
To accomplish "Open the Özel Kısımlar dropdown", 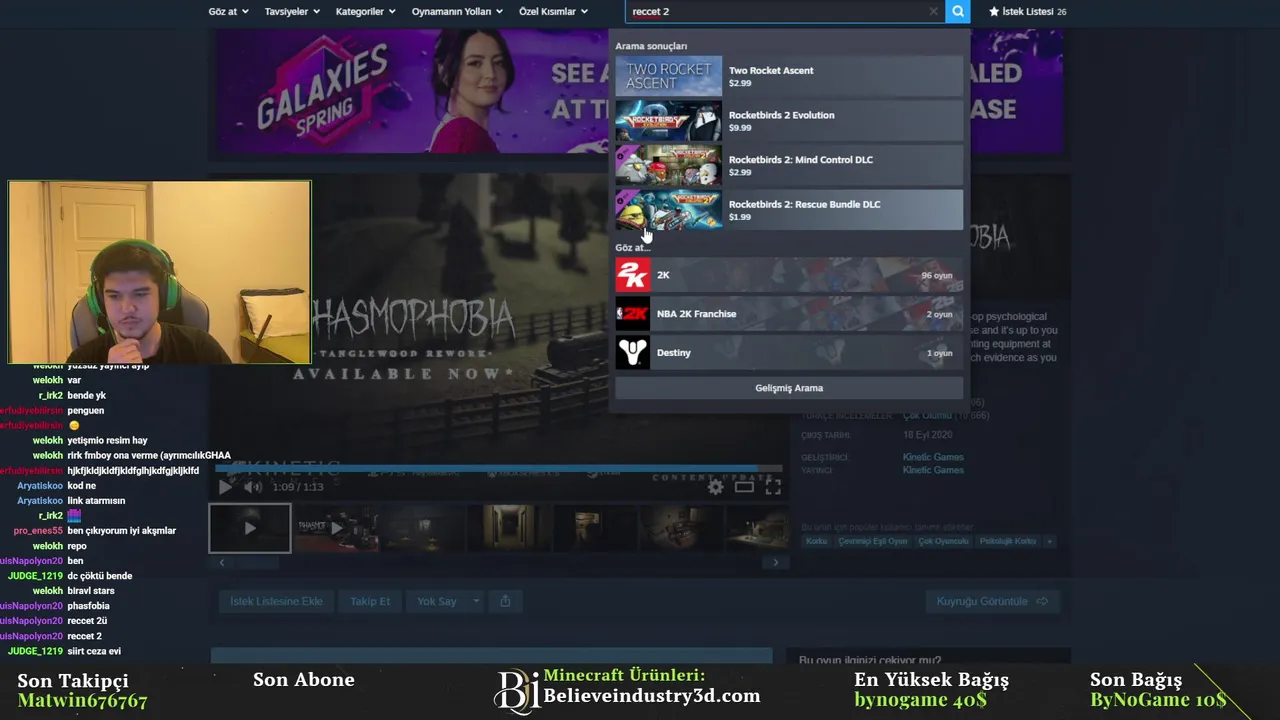I will point(553,11).
